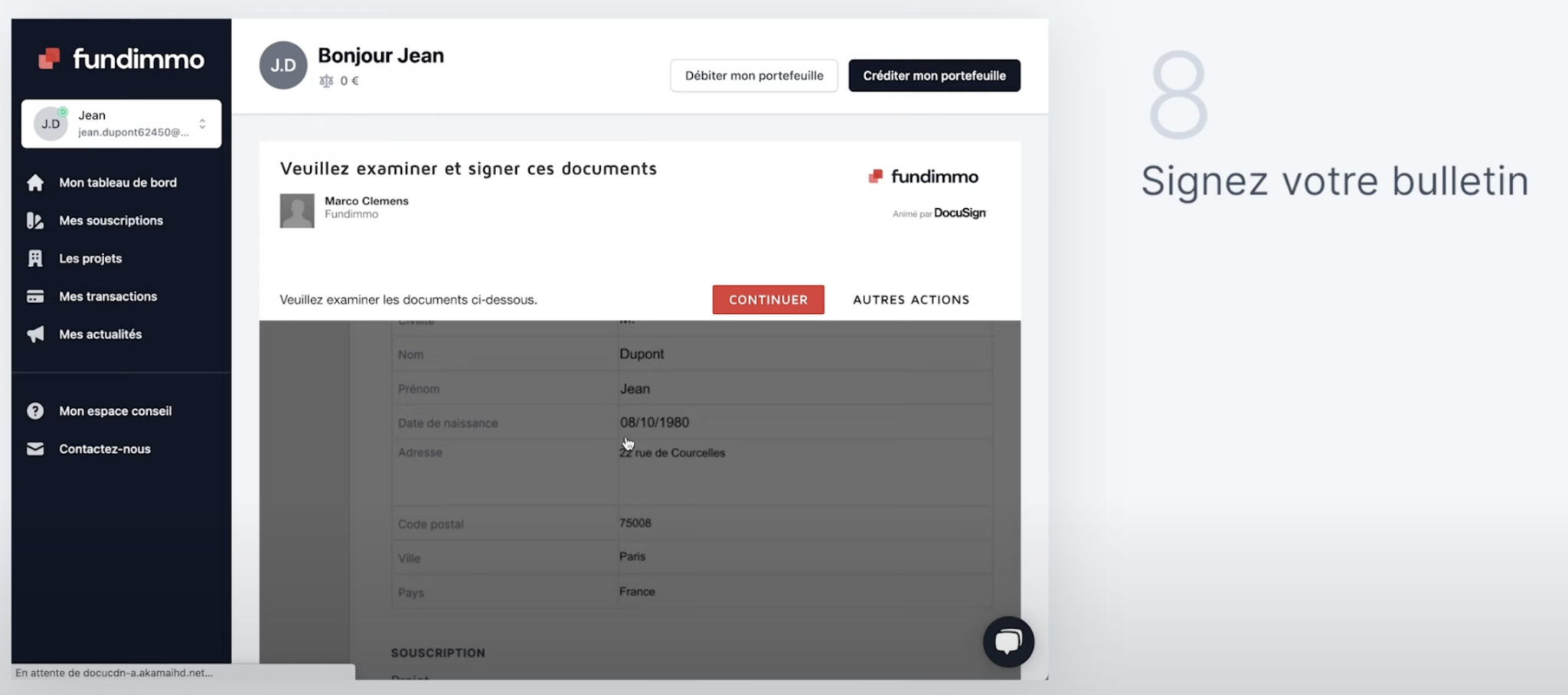The height and width of the screenshot is (695, 1568).
Task: Click Créditer mon portefeuille button
Action: point(934,76)
